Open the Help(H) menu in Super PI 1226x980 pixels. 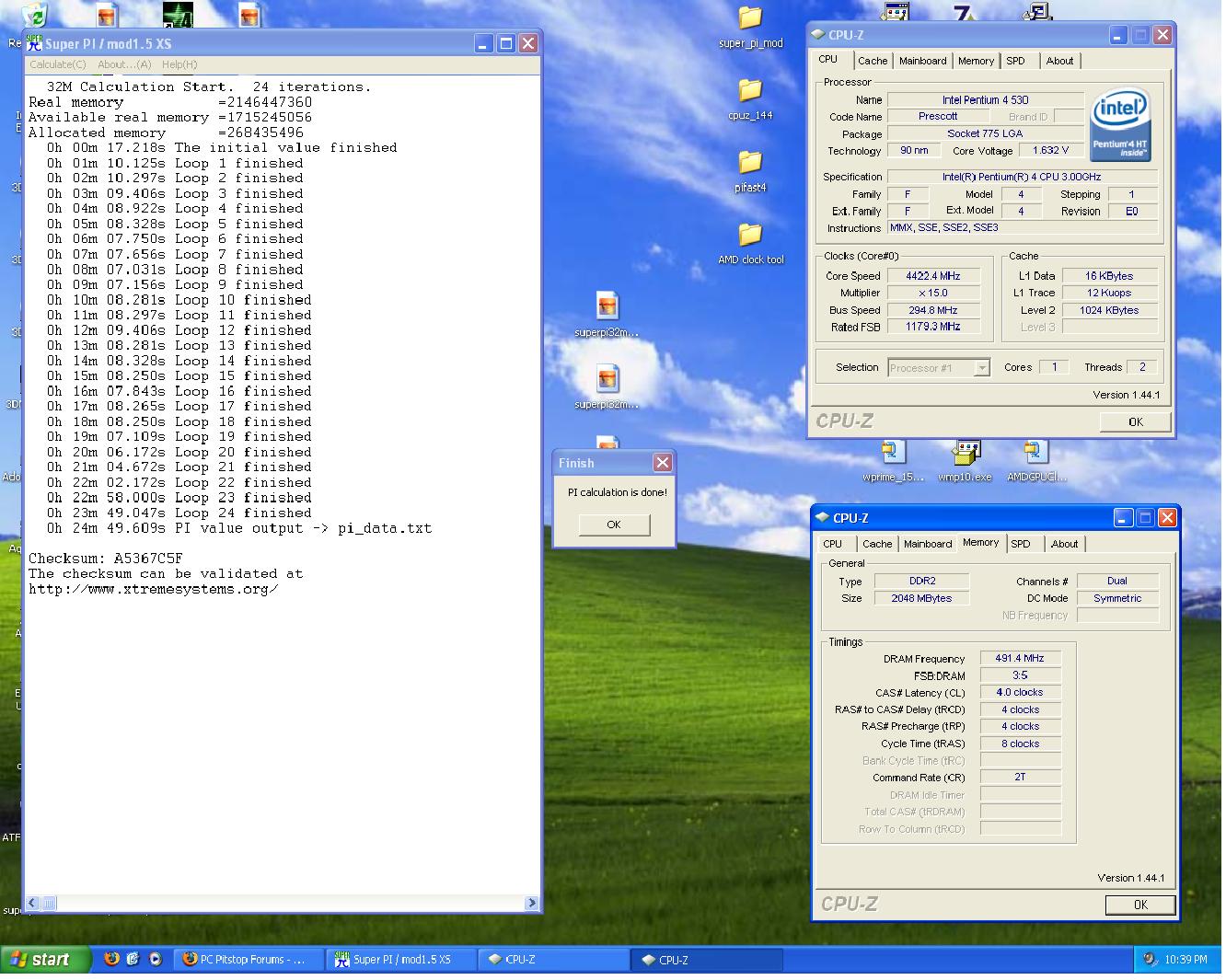coord(179,64)
